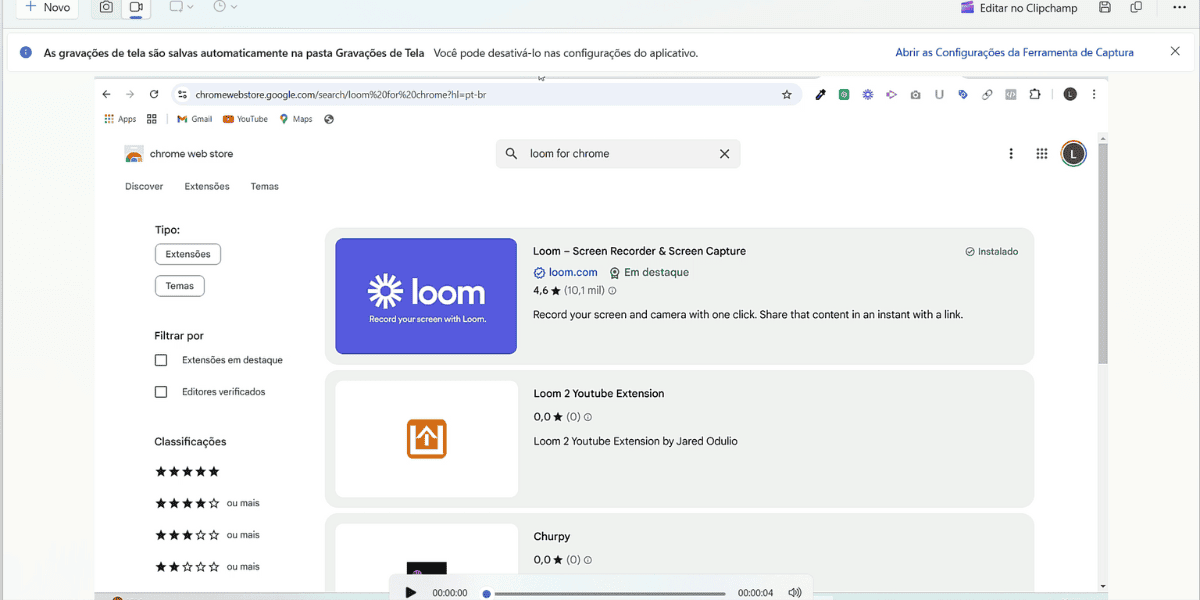Click the Save icon beside Editar no Clipchamp

[1104, 7]
